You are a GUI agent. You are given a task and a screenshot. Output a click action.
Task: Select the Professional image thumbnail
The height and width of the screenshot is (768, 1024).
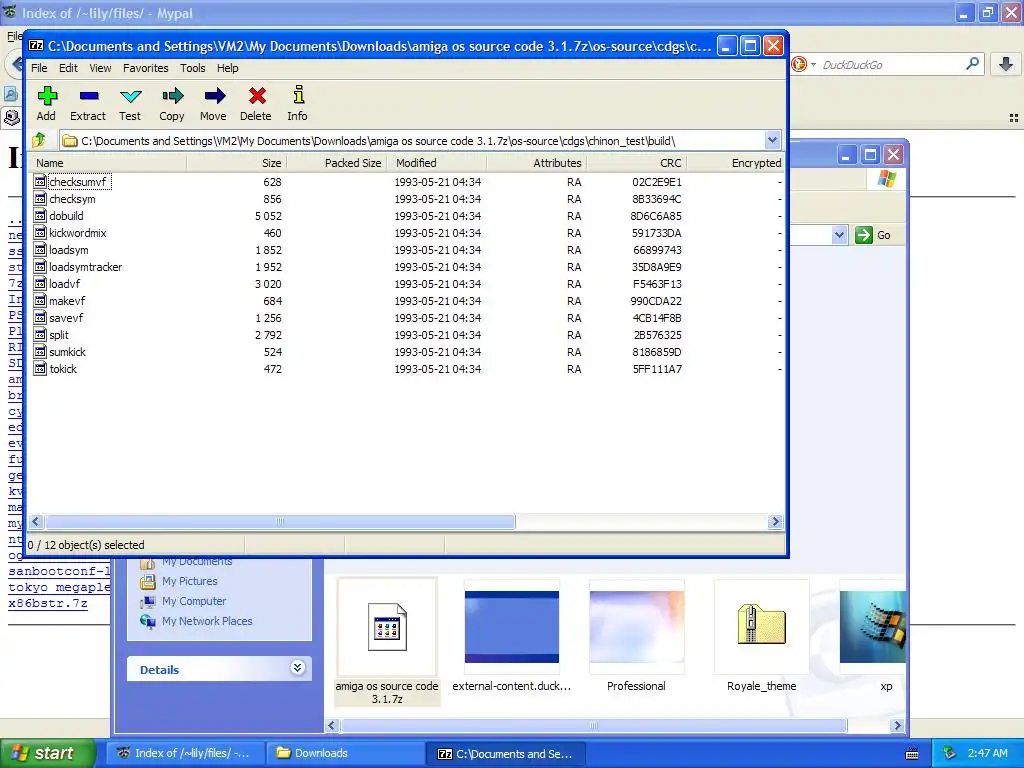click(x=637, y=627)
